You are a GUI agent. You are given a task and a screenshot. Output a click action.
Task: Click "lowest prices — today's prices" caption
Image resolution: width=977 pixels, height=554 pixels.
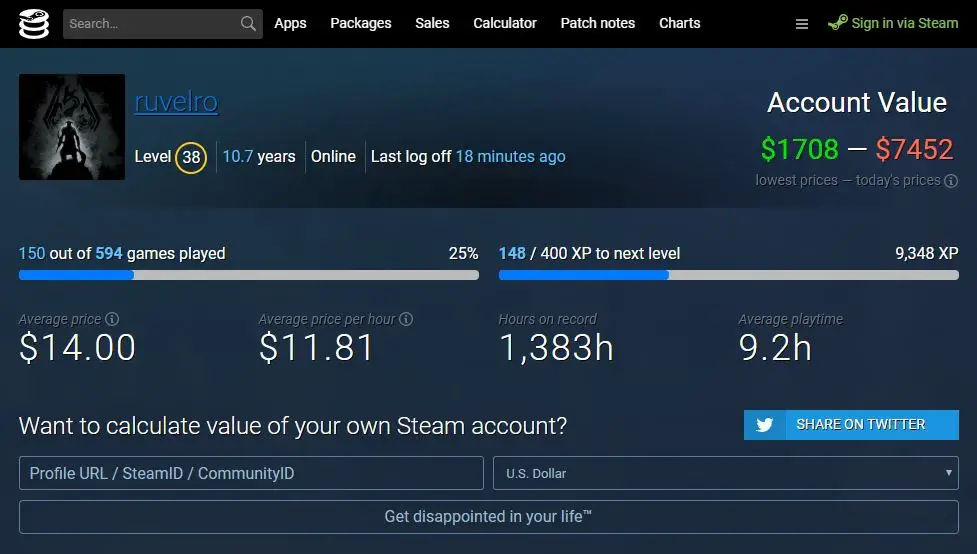[848, 181]
